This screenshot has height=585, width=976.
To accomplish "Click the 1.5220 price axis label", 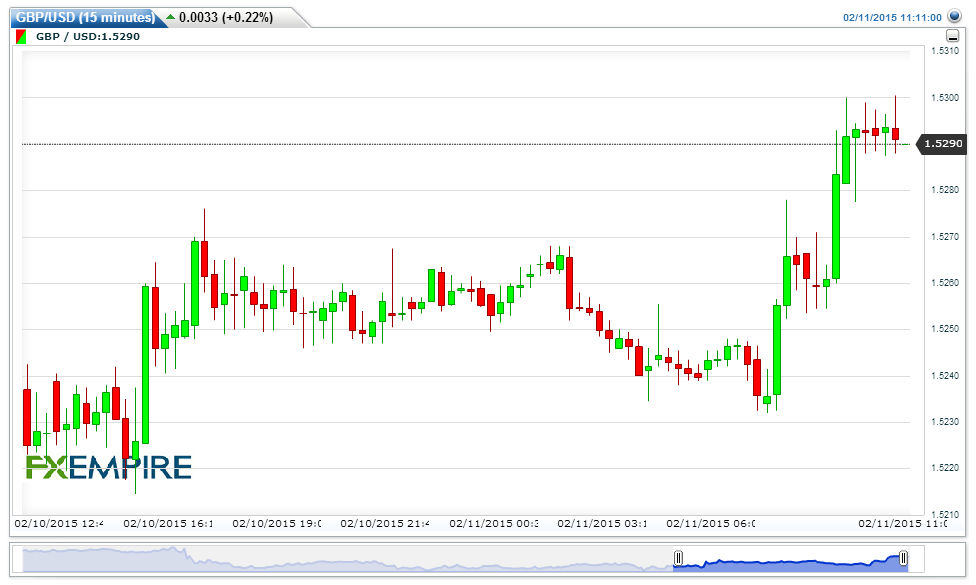I will (944, 467).
